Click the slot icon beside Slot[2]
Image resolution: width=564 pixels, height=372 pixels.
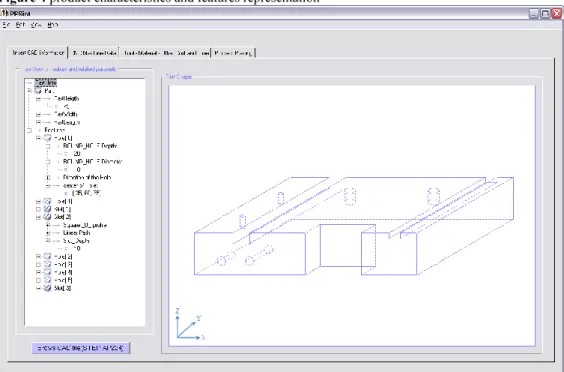(x=47, y=217)
